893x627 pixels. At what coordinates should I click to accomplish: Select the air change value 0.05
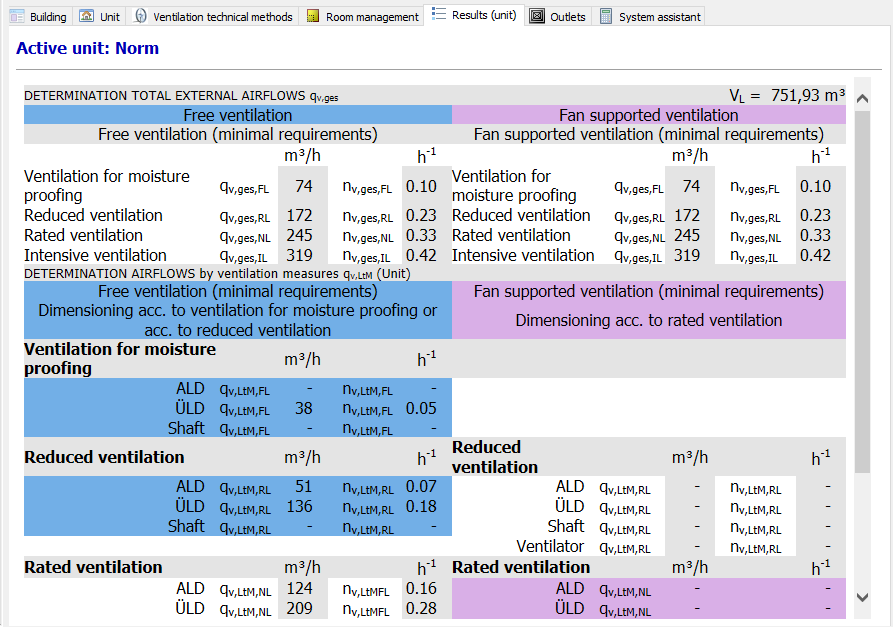coord(421,408)
